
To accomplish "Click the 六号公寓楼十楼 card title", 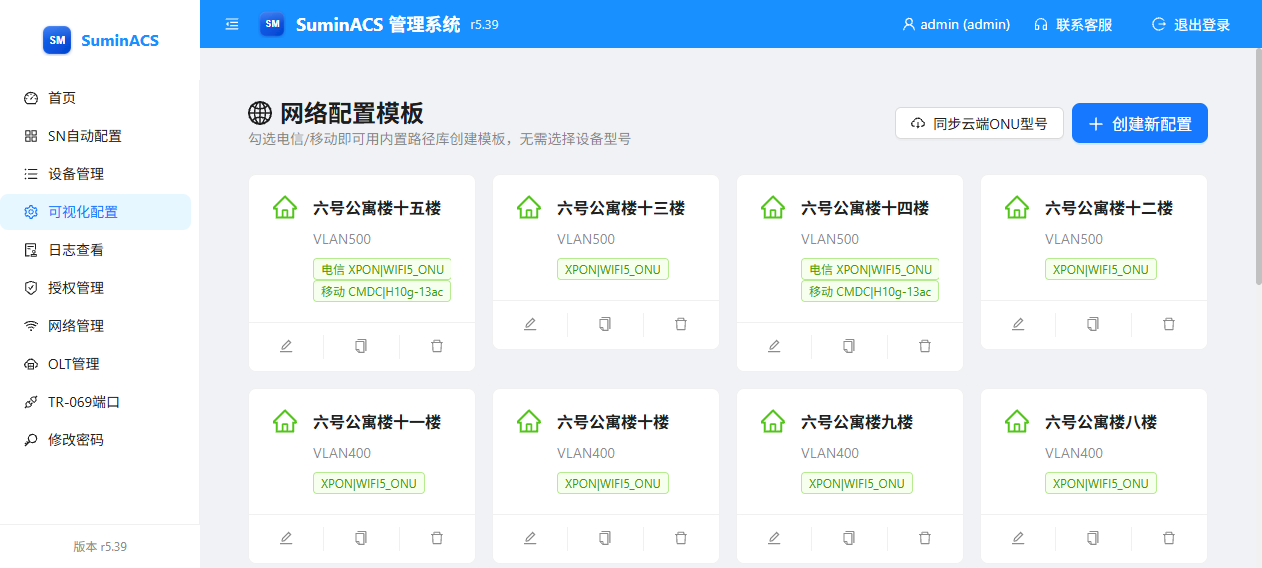I will (x=613, y=422).
